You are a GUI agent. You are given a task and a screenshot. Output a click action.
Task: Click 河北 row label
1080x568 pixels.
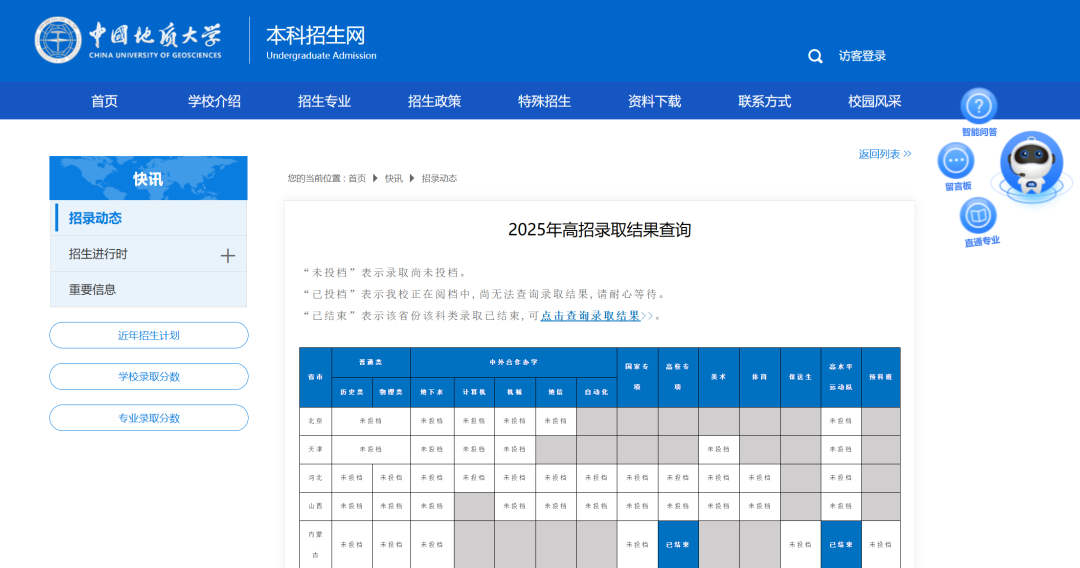tap(315, 478)
